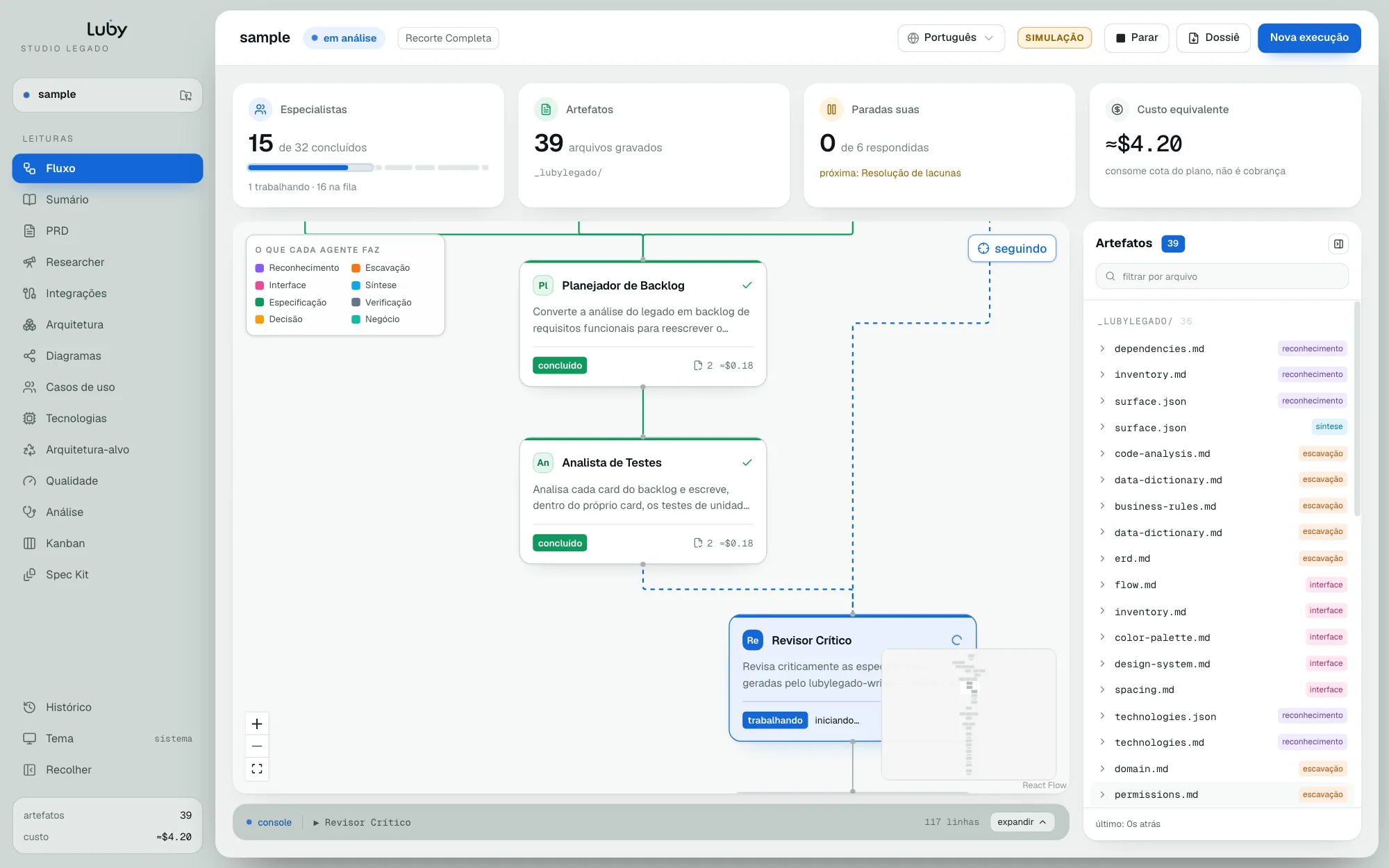
Task: Click the Reconhecimento purple legend swatch
Action: 260,268
